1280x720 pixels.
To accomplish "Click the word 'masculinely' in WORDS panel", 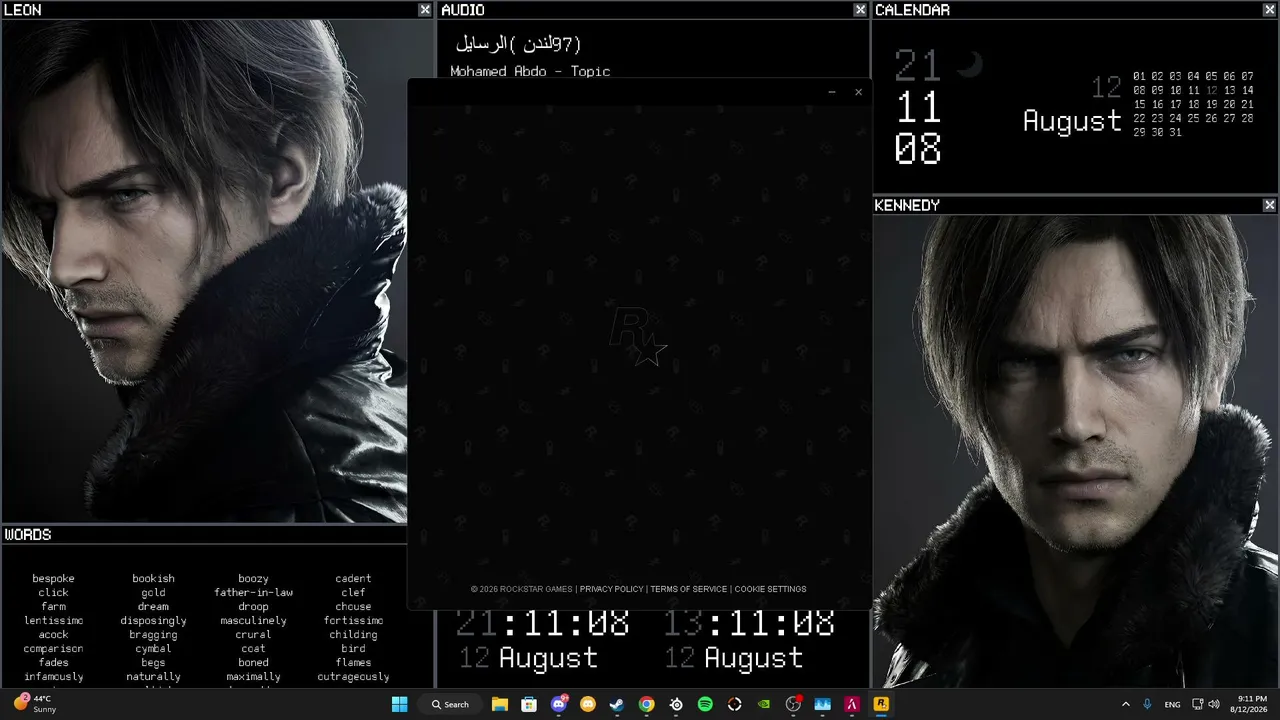I will (253, 621).
